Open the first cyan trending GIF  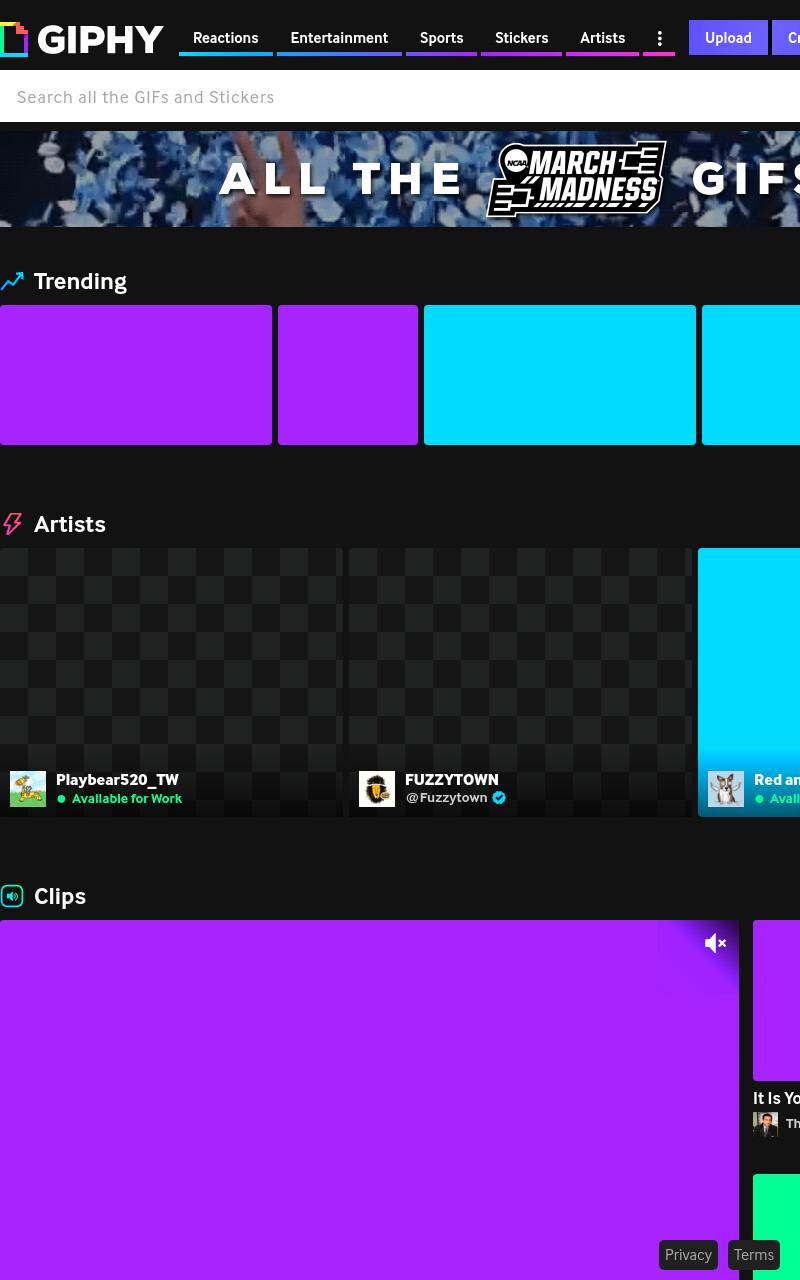560,375
